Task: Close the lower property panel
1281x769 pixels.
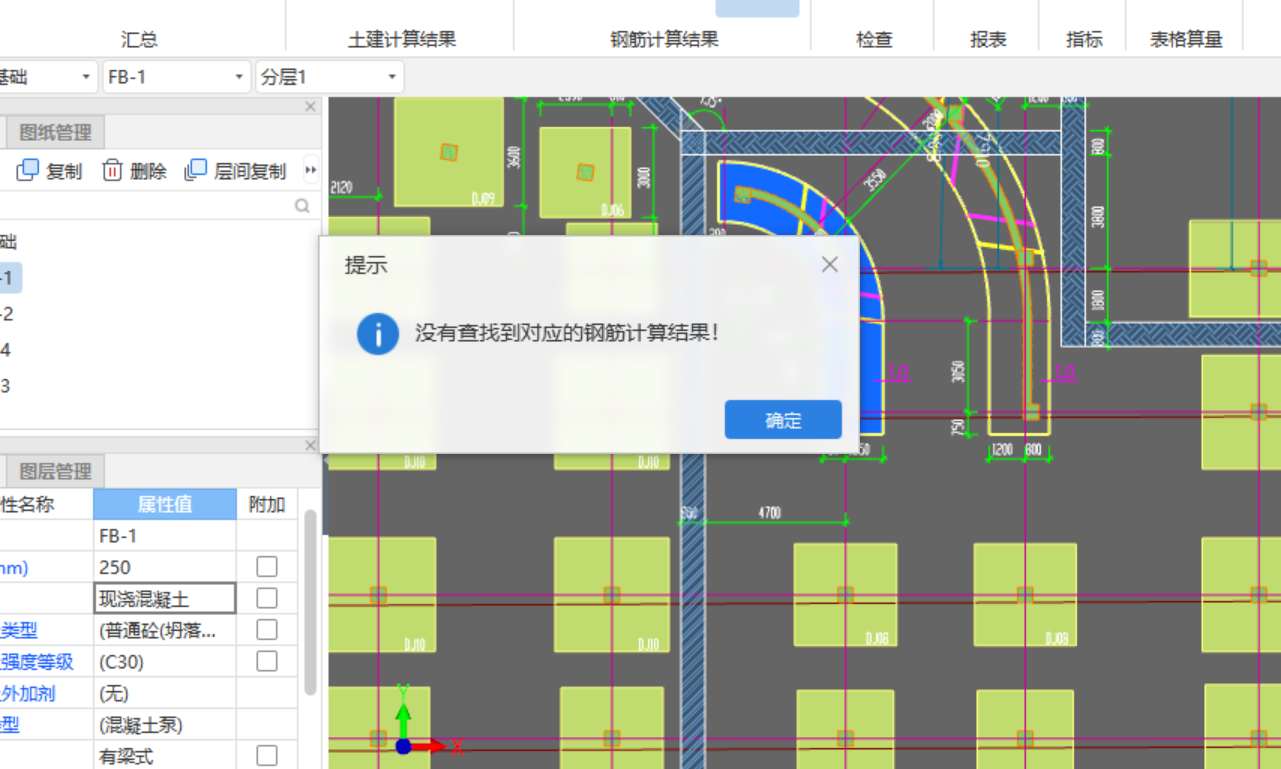Action: pyautogui.click(x=310, y=446)
